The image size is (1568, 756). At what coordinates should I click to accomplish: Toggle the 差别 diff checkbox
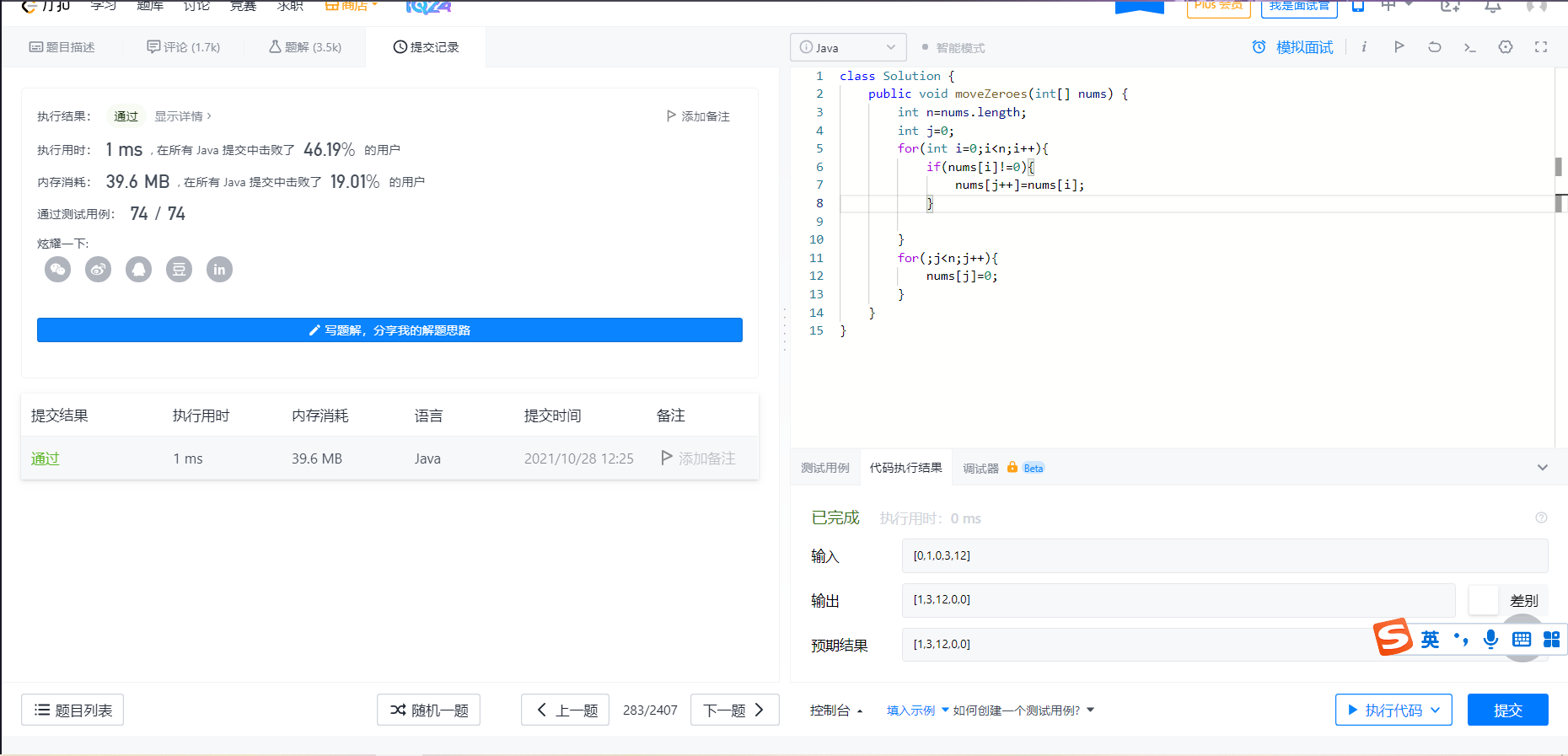(x=1483, y=600)
